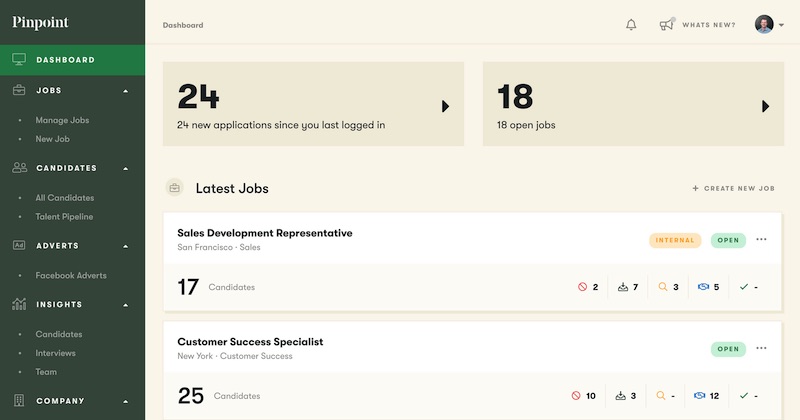Viewport: 800px width, 420px height.
Task: Collapse the Candidates section arrow
Action: tap(126, 168)
